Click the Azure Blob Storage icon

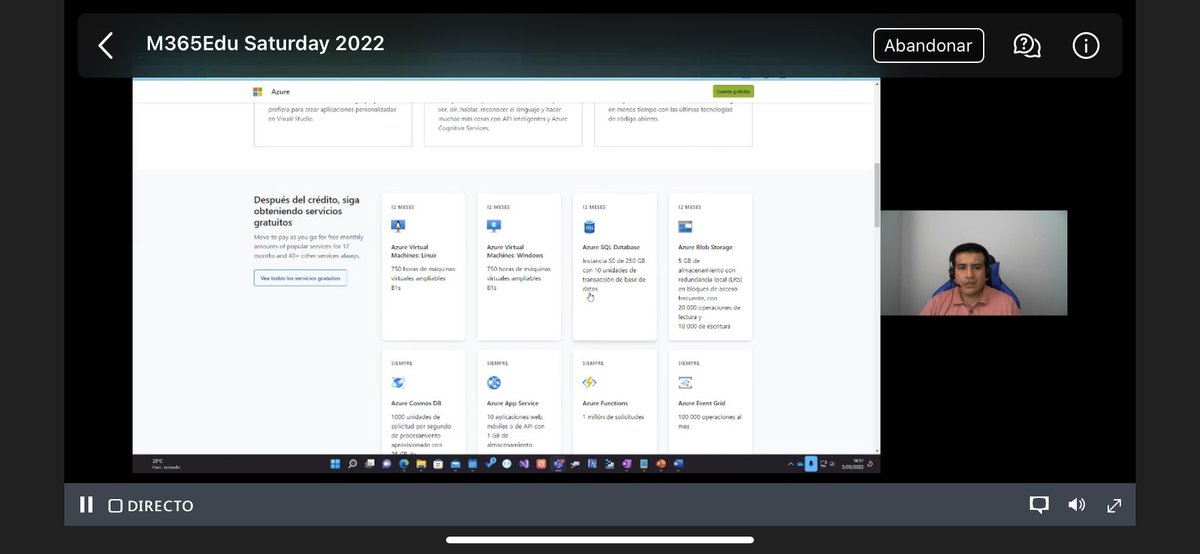(x=685, y=227)
